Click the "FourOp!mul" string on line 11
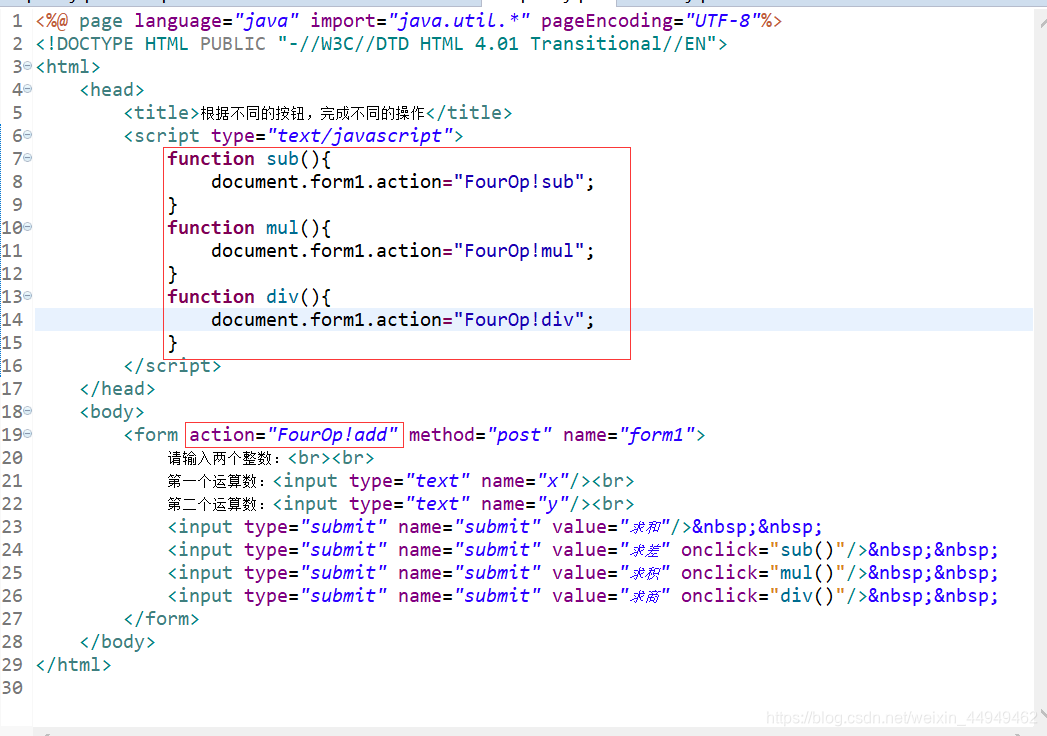Image resolution: width=1047 pixels, height=736 pixels. 519,251
